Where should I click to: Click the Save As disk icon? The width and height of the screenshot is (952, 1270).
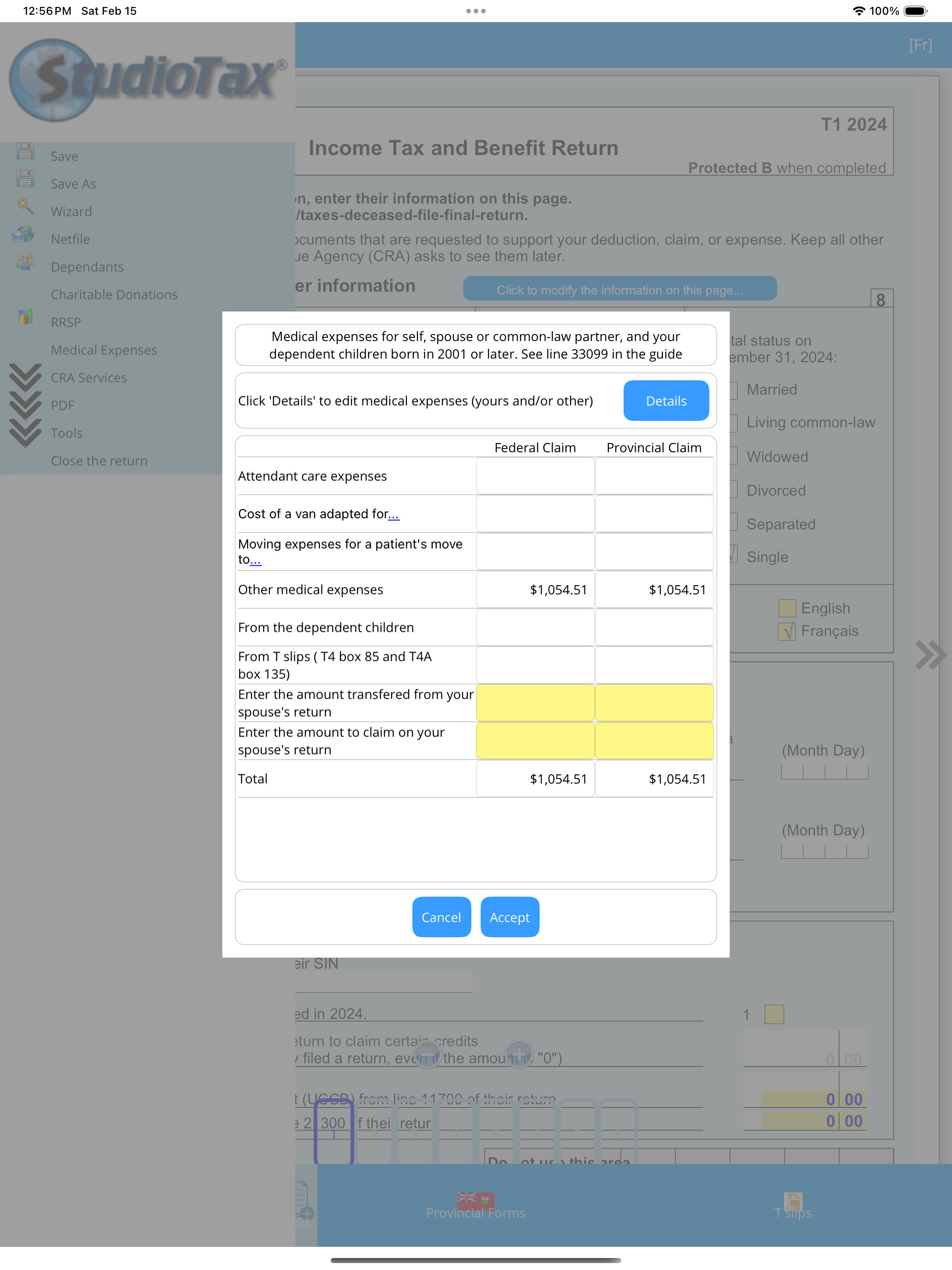[25, 179]
